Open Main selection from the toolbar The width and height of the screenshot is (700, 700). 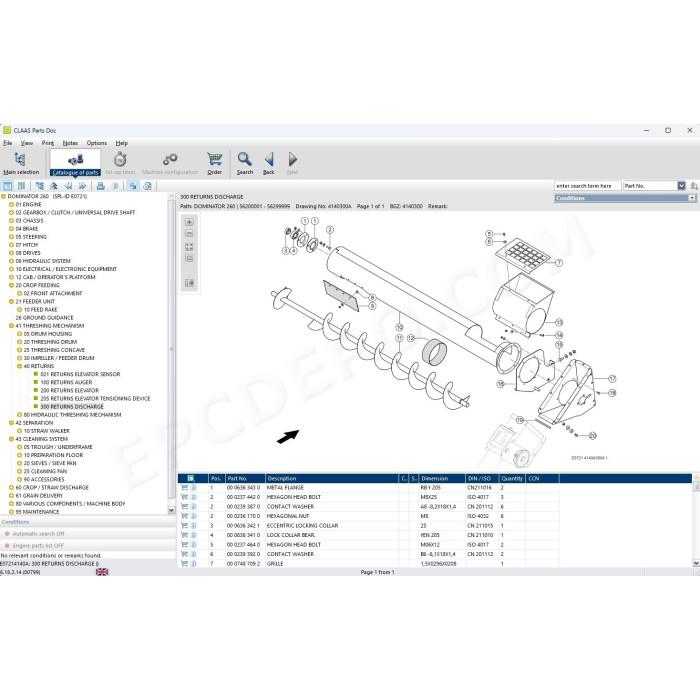(x=21, y=163)
